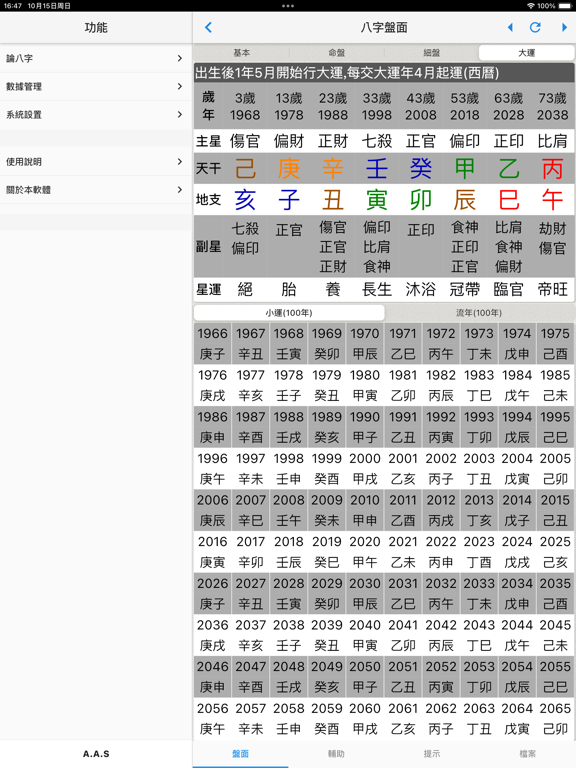This screenshot has height=768, width=576.
Task: Select the 23歲 1988 luck column
Action: [333, 106]
